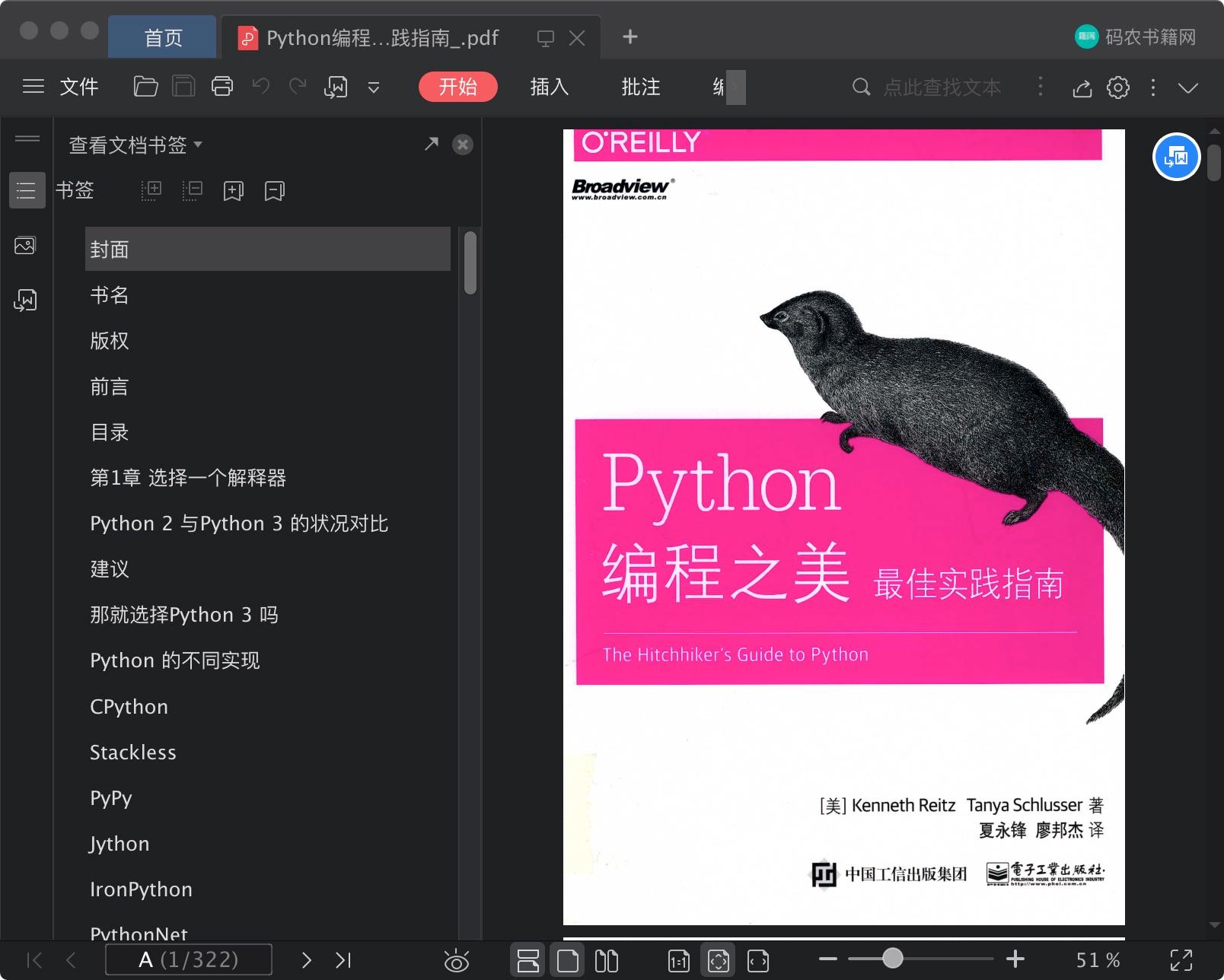Toggle eye protection mode icon

pos(457,961)
